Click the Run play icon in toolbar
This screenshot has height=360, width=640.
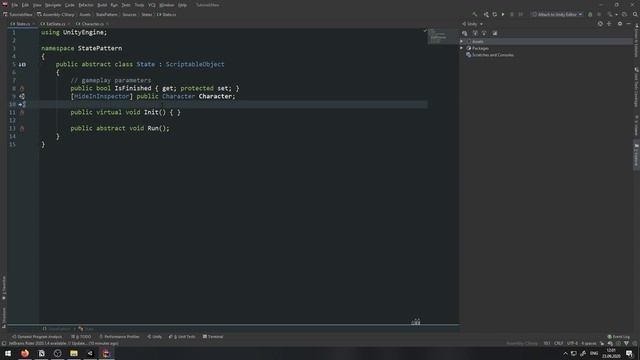503,14
